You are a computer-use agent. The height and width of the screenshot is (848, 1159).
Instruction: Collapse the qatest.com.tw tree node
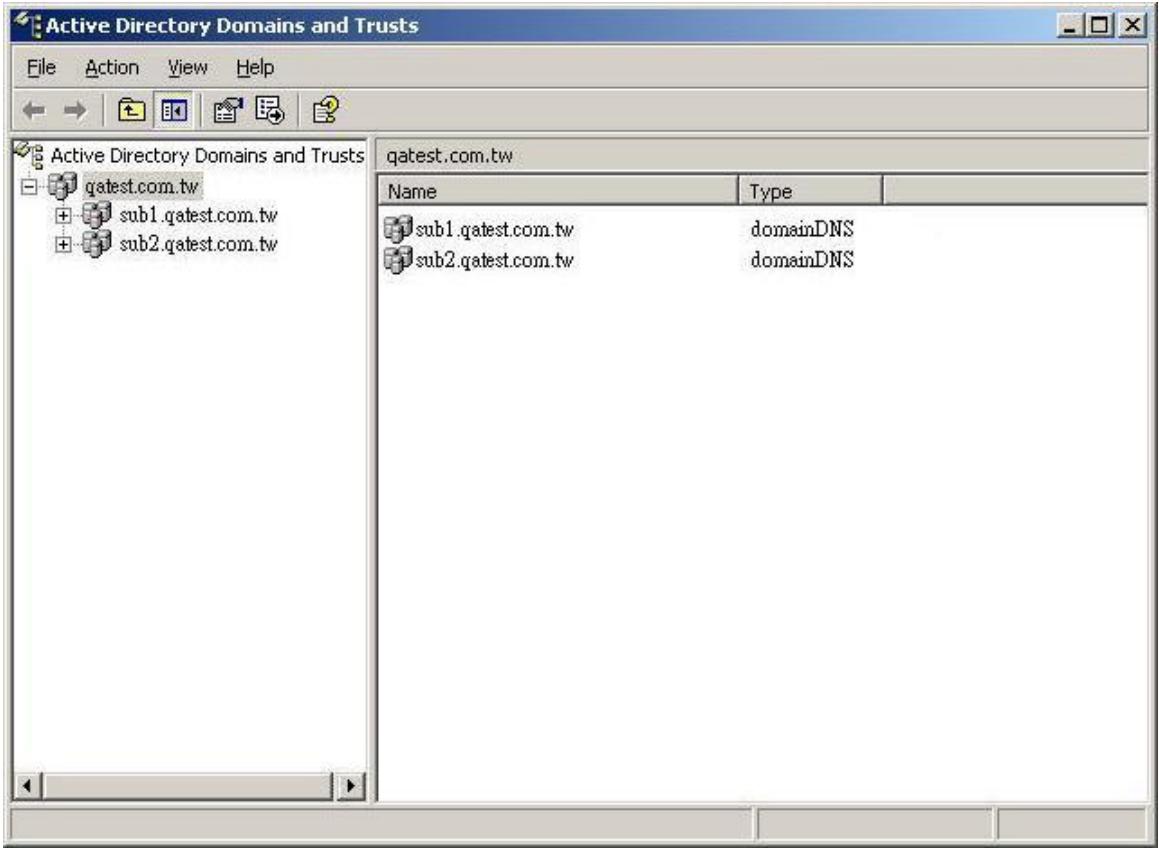29,186
